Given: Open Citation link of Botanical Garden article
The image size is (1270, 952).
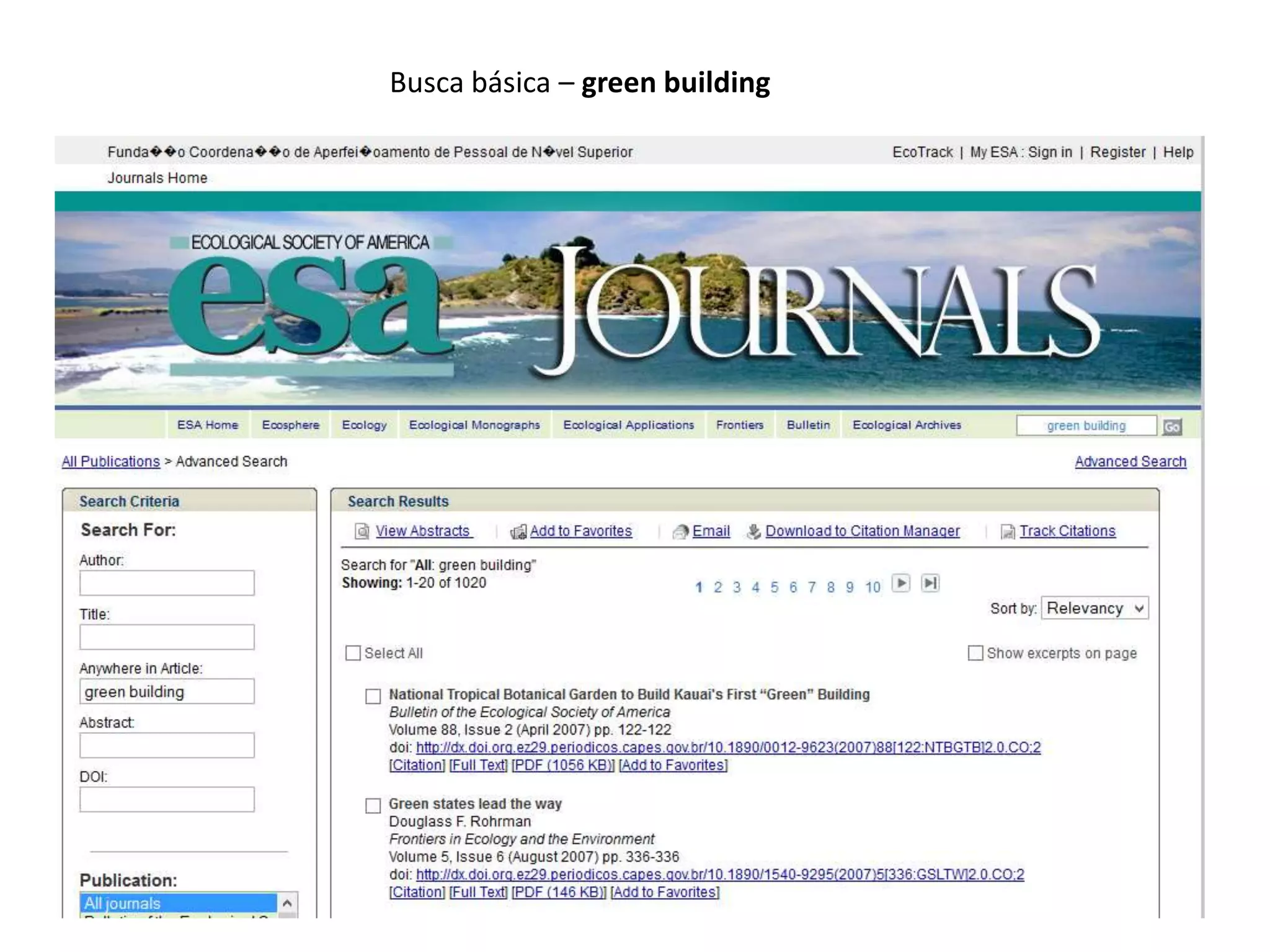Looking at the screenshot, I should coord(417,765).
